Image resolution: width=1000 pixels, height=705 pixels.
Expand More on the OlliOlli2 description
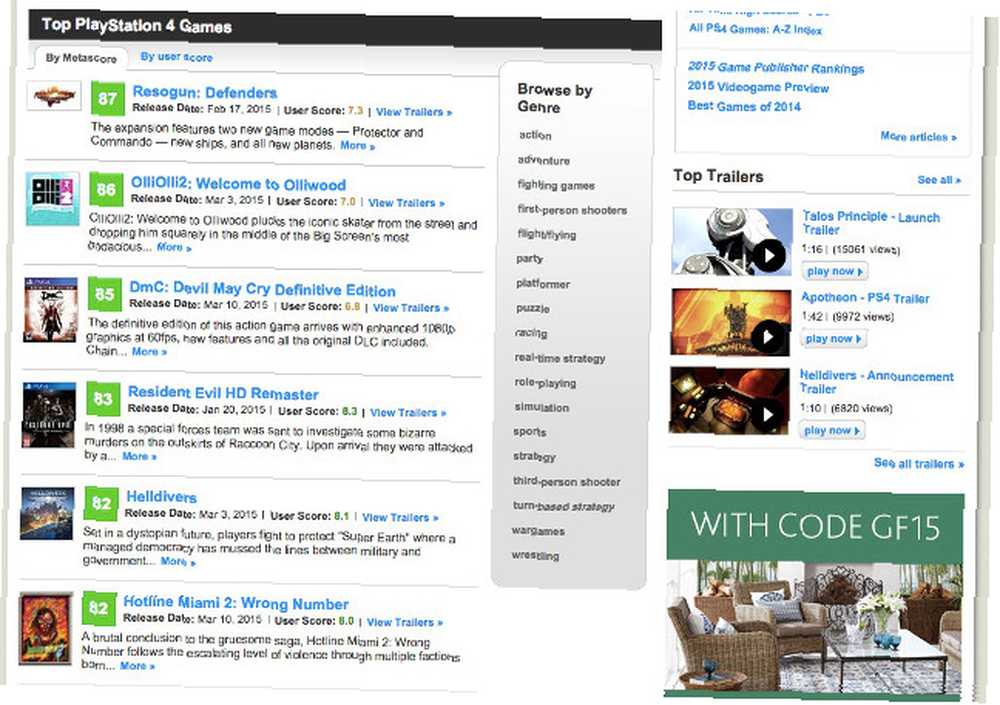(x=173, y=248)
